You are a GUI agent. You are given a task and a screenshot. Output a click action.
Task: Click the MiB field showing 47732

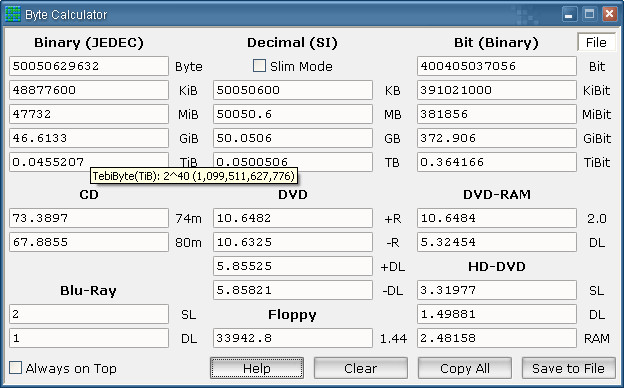point(89,114)
